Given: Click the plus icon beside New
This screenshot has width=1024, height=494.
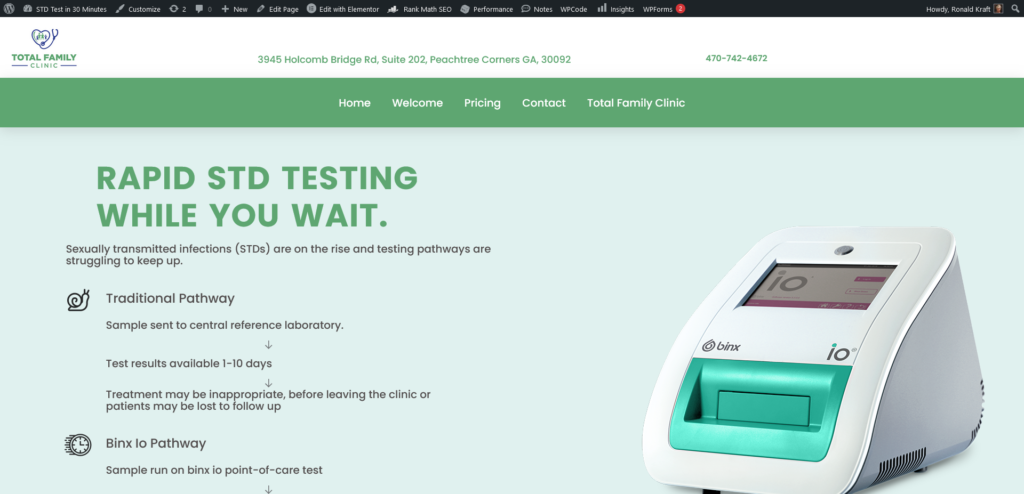Looking at the screenshot, I should point(225,9).
